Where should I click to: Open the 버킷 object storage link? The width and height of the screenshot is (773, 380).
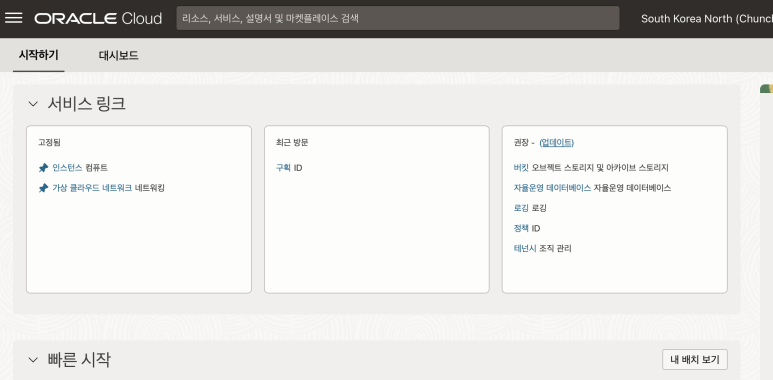521,168
